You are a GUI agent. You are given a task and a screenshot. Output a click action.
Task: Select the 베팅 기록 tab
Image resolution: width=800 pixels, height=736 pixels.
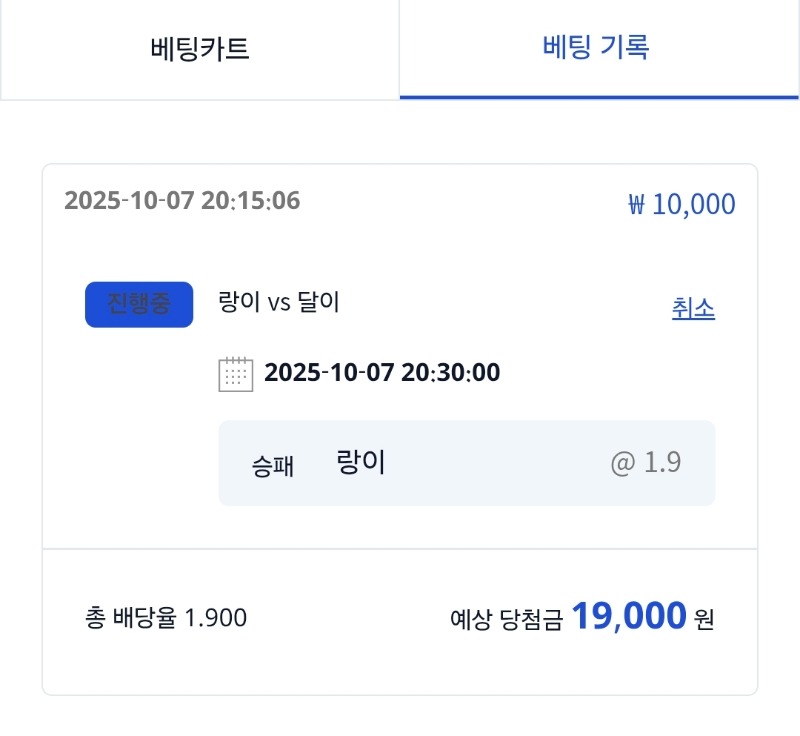coord(596,47)
